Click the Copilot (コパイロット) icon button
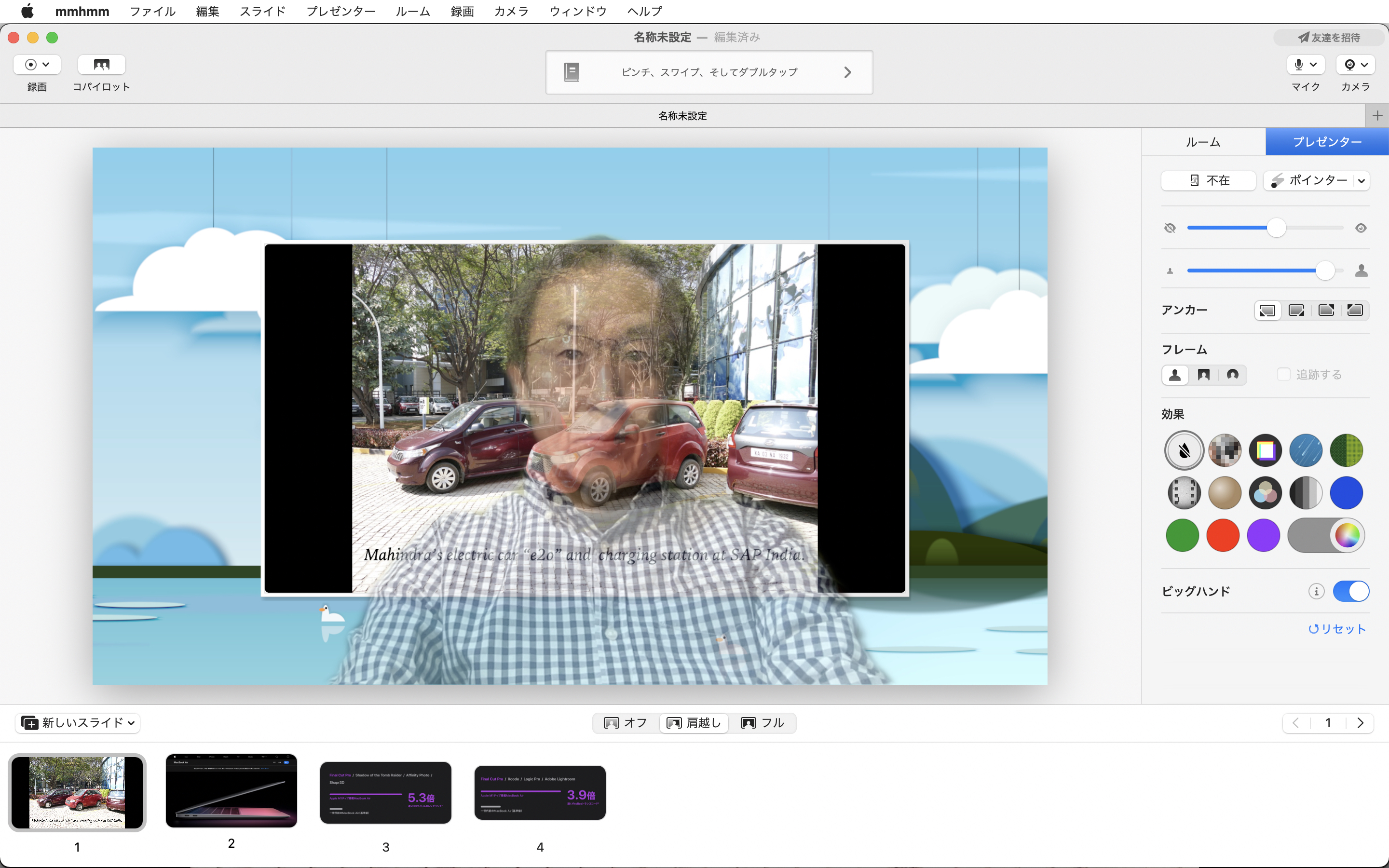1389x868 pixels. click(x=102, y=65)
